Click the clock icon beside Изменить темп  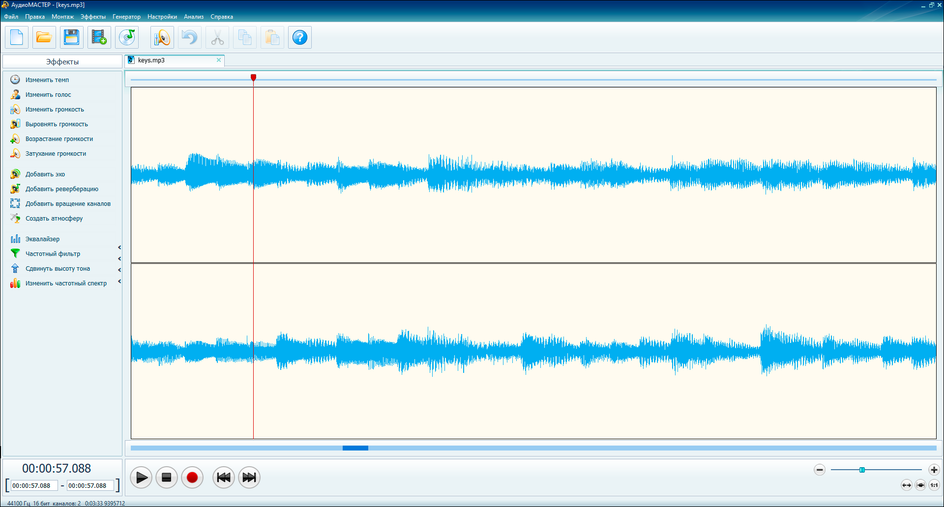(15, 79)
